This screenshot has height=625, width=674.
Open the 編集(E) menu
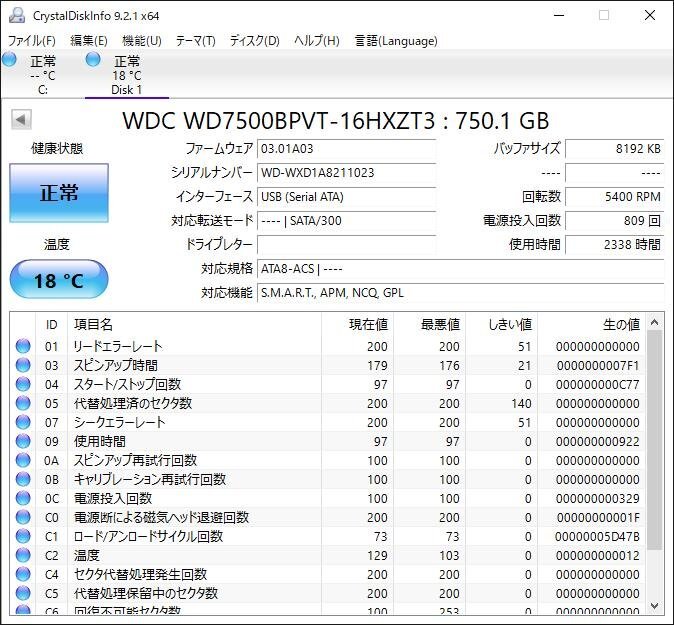[89, 41]
